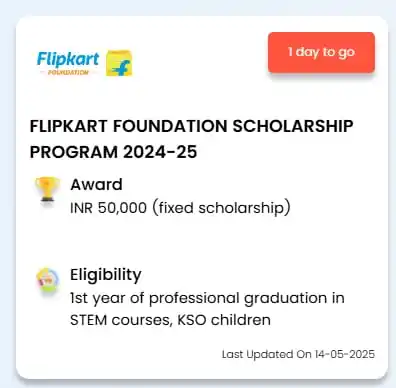Click the yellow Flipkart shopping bag icon
This screenshot has height=388, width=396.
tap(119, 63)
